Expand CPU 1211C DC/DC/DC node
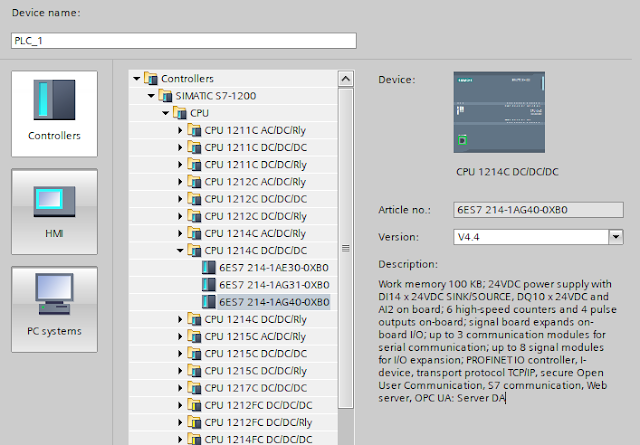The width and height of the screenshot is (640, 445). 180,147
